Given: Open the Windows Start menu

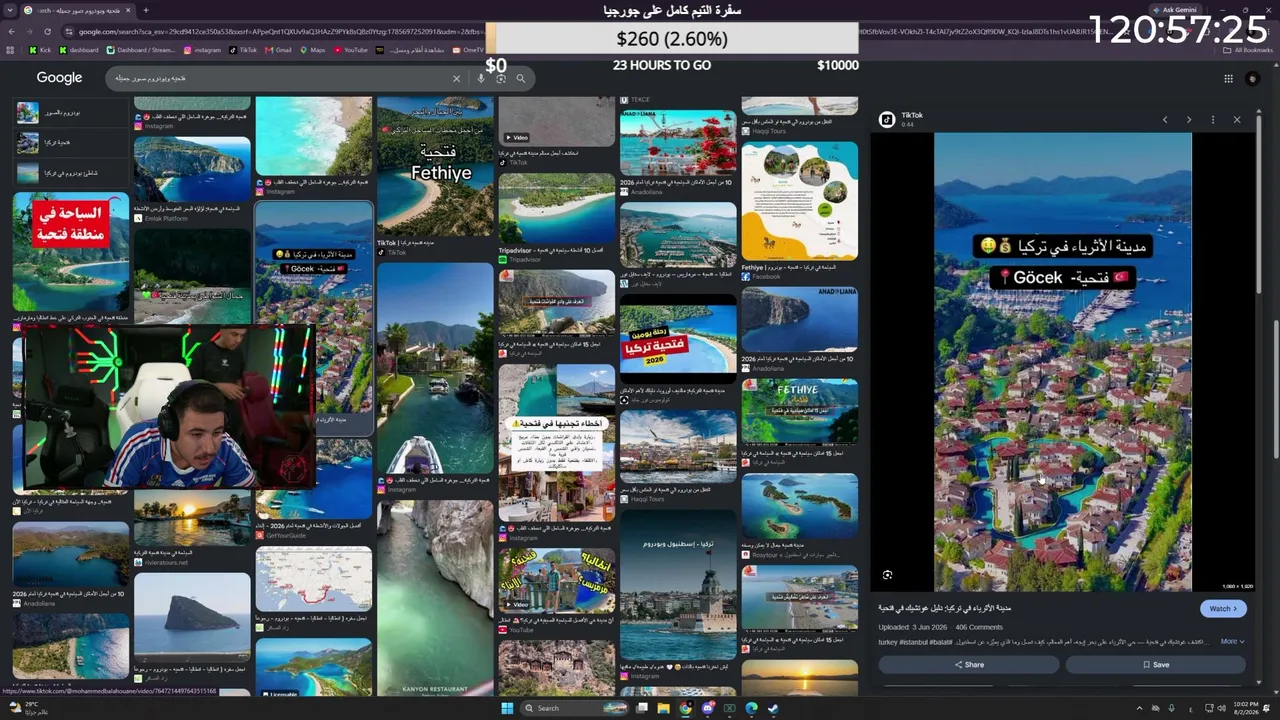Looking at the screenshot, I should pos(507,708).
